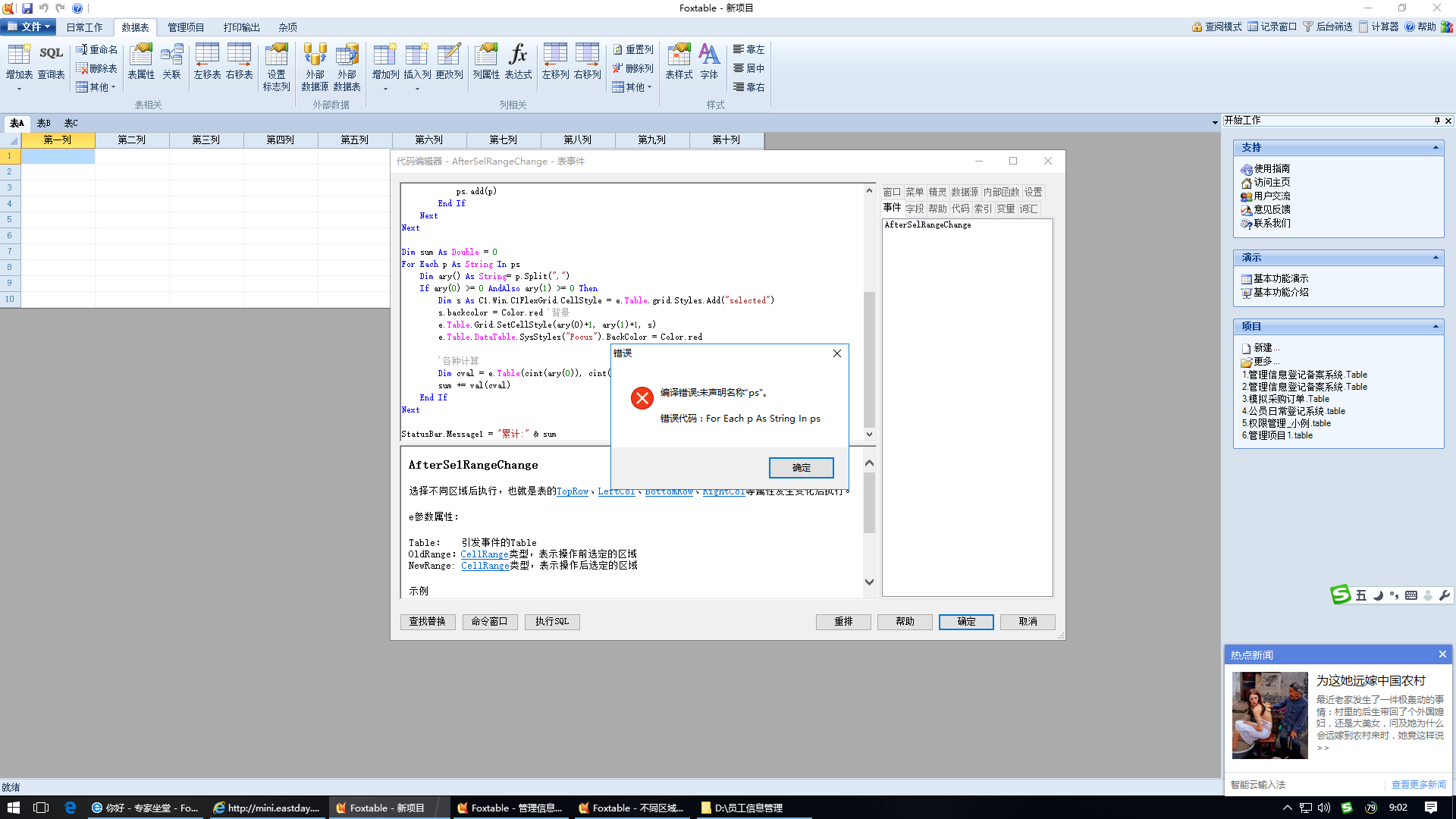Image resolution: width=1456 pixels, height=819 pixels.
Task: Close the 热点新闻 popup
Action: tap(1442, 654)
